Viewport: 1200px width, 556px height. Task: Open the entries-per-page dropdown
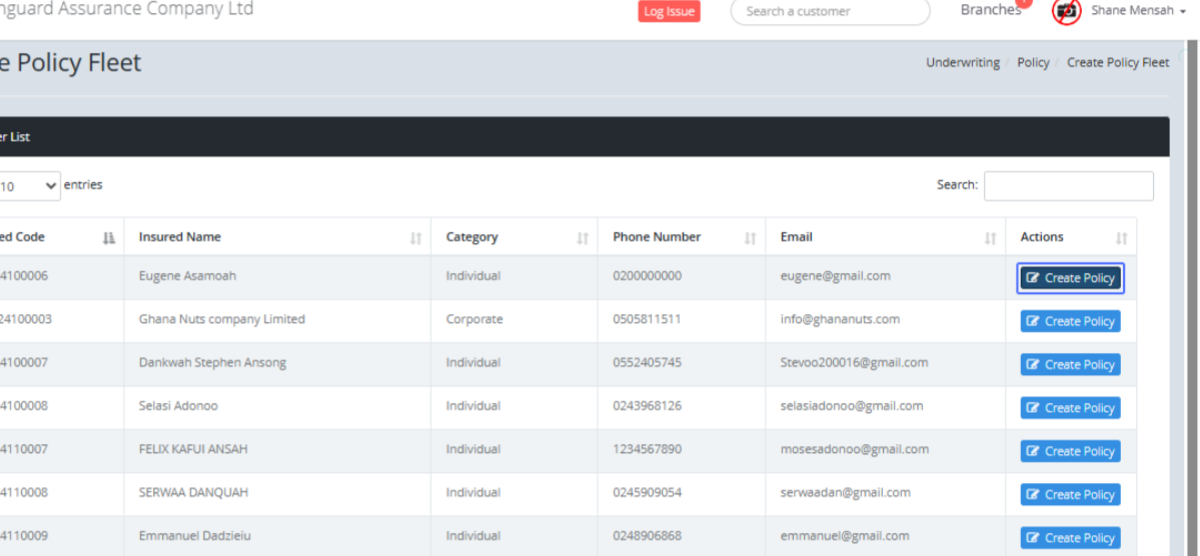(28, 186)
